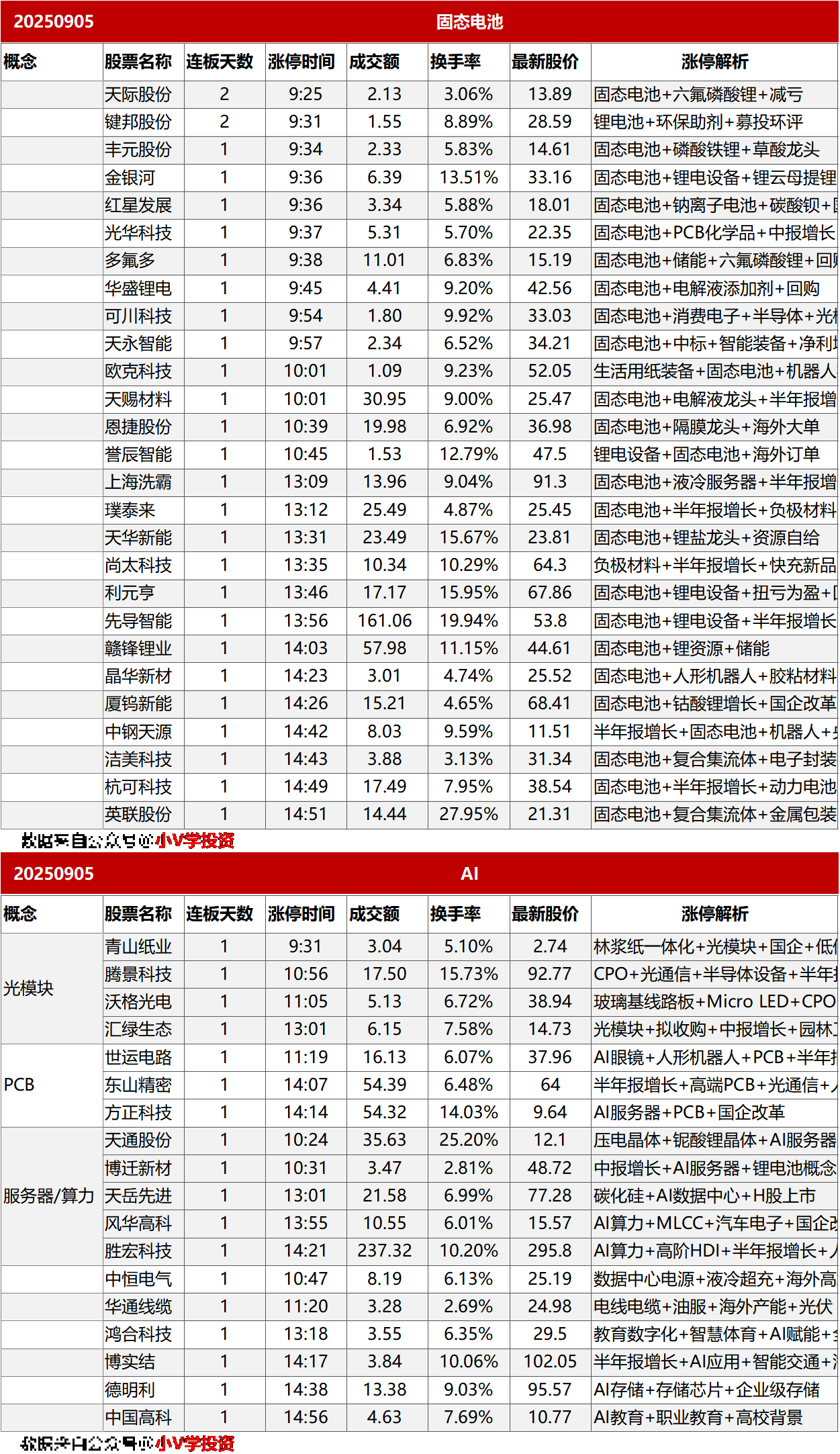This screenshot has width=840, height=1454.
Task: Click 博实结 latest price 102.05
Action: coord(550,1362)
